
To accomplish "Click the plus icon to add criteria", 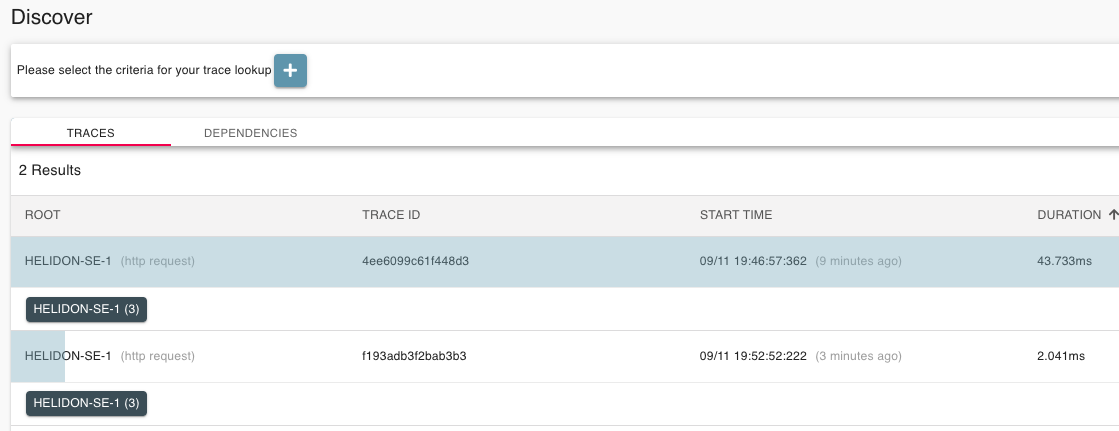I will pyautogui.click(x=290, y=71).
